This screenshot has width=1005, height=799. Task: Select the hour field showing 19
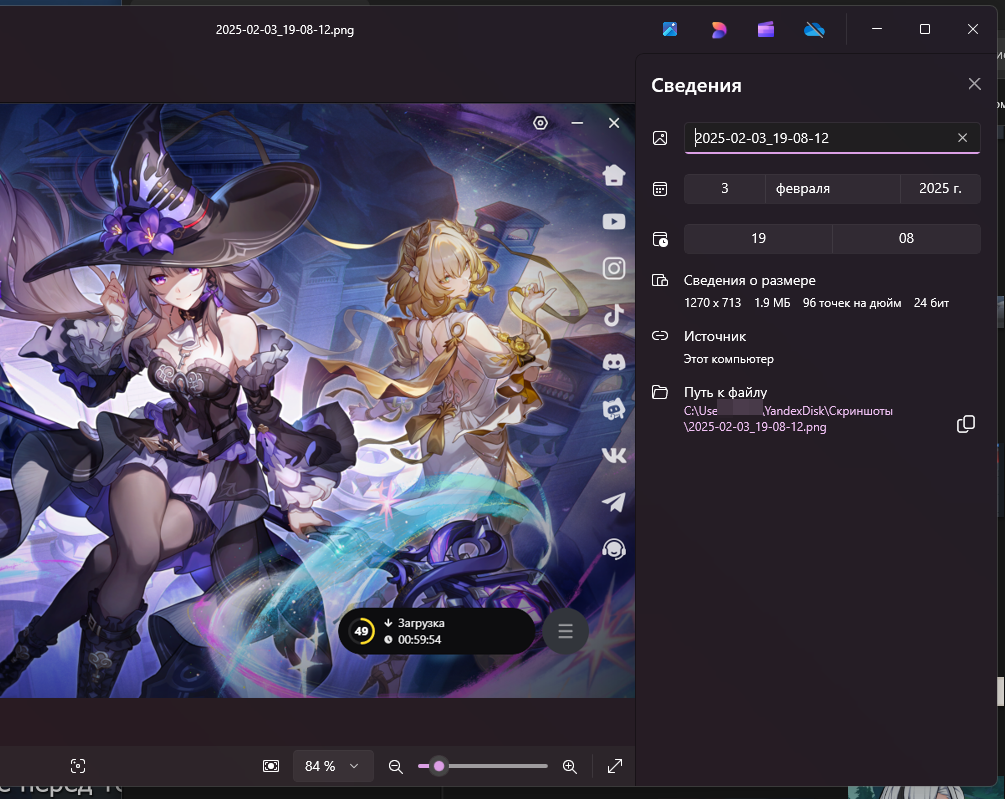(758, 238)
